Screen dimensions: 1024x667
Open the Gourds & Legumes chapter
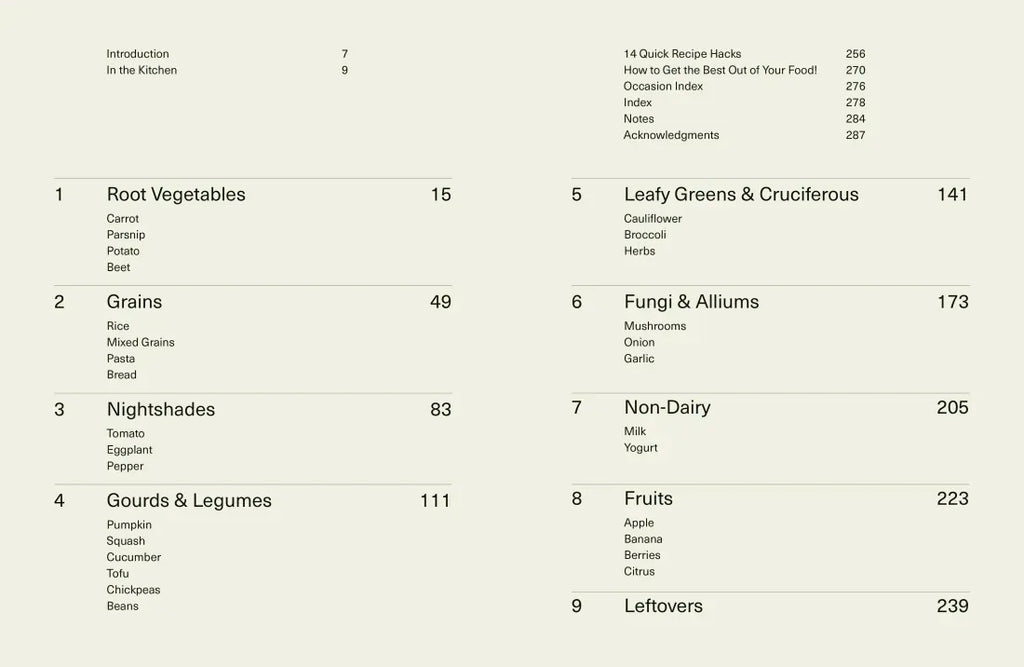pos(189,501)
